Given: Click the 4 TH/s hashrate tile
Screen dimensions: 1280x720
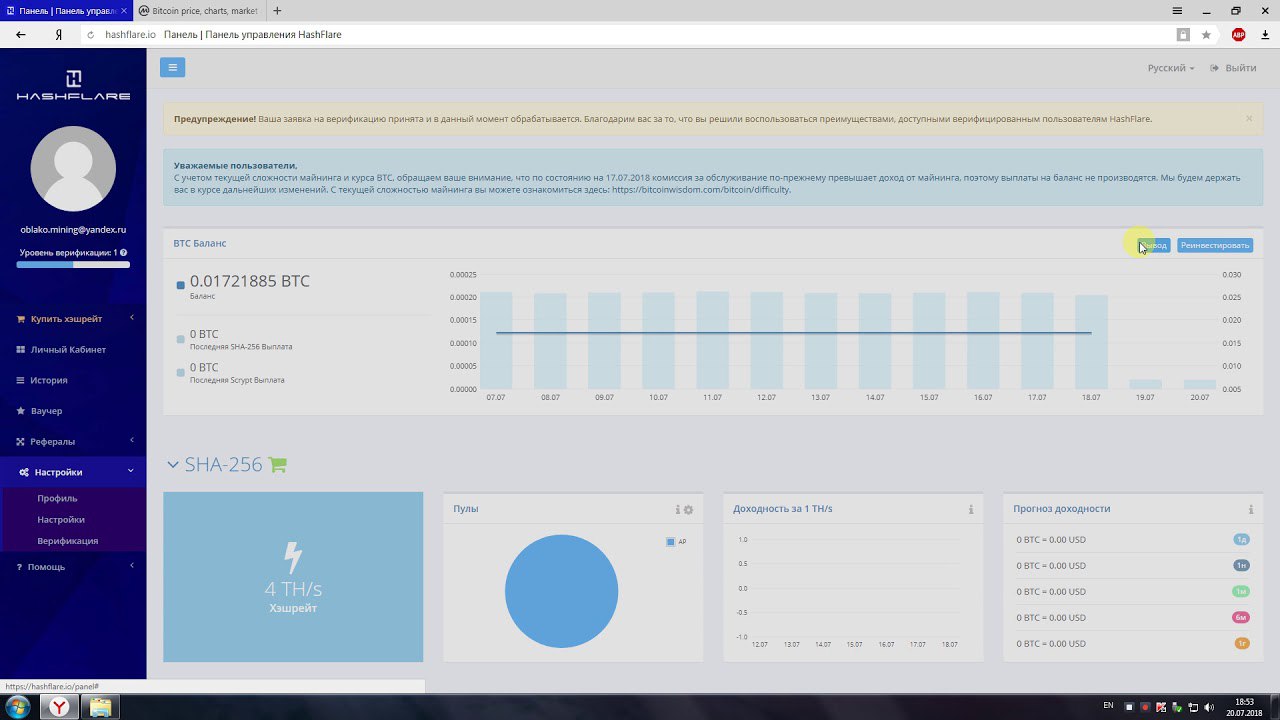Looking at the screenshot, I should point(293,577).
